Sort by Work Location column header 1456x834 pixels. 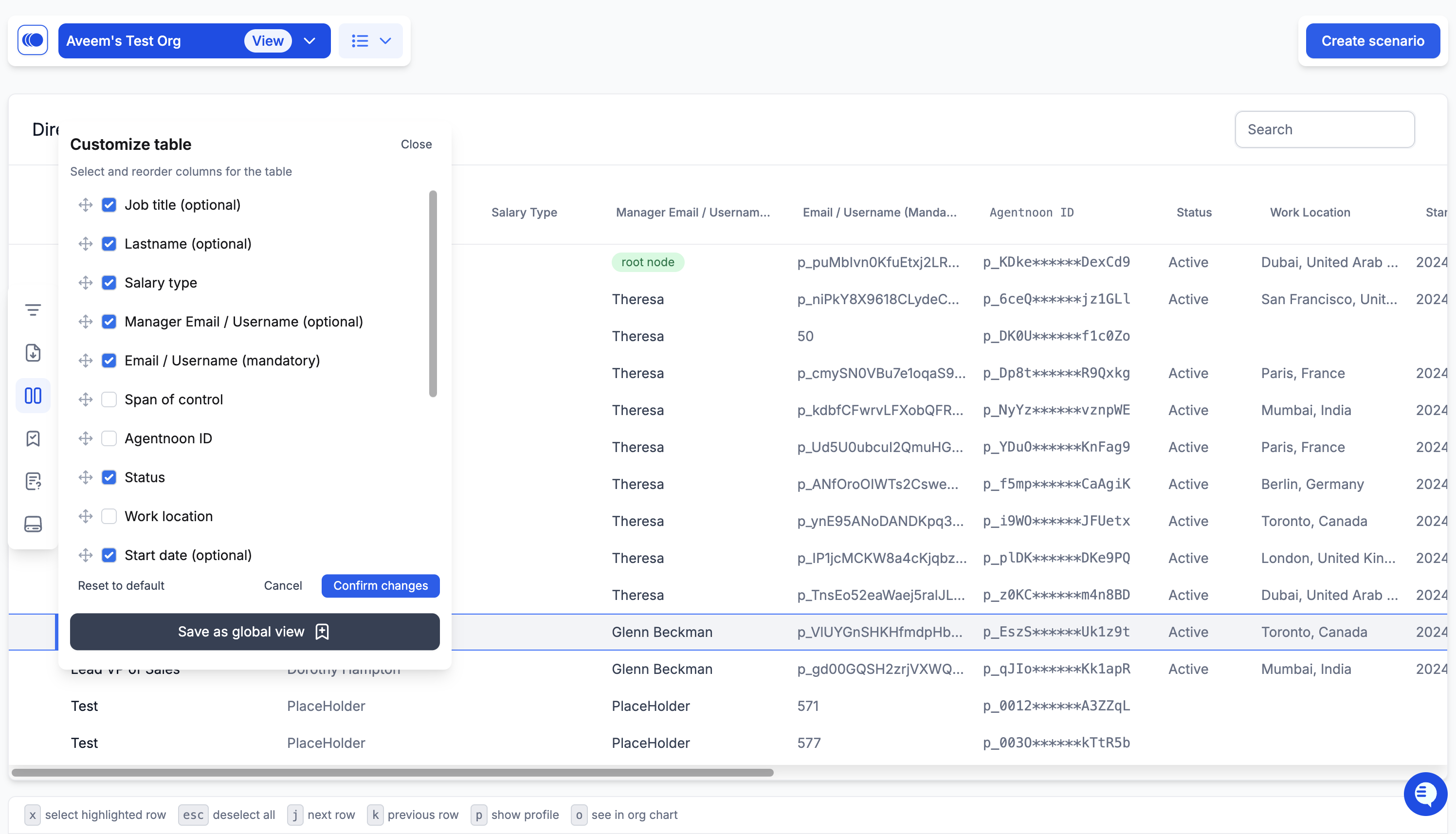click(x=1310, y=213)
